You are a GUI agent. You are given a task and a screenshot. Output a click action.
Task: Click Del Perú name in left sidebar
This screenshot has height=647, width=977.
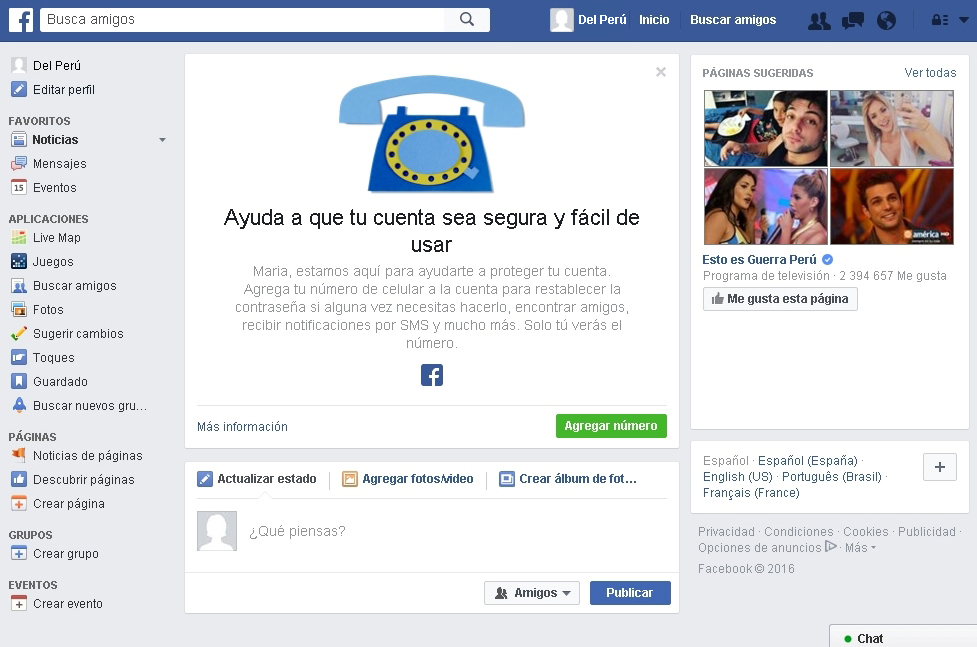tap(57, 65)
